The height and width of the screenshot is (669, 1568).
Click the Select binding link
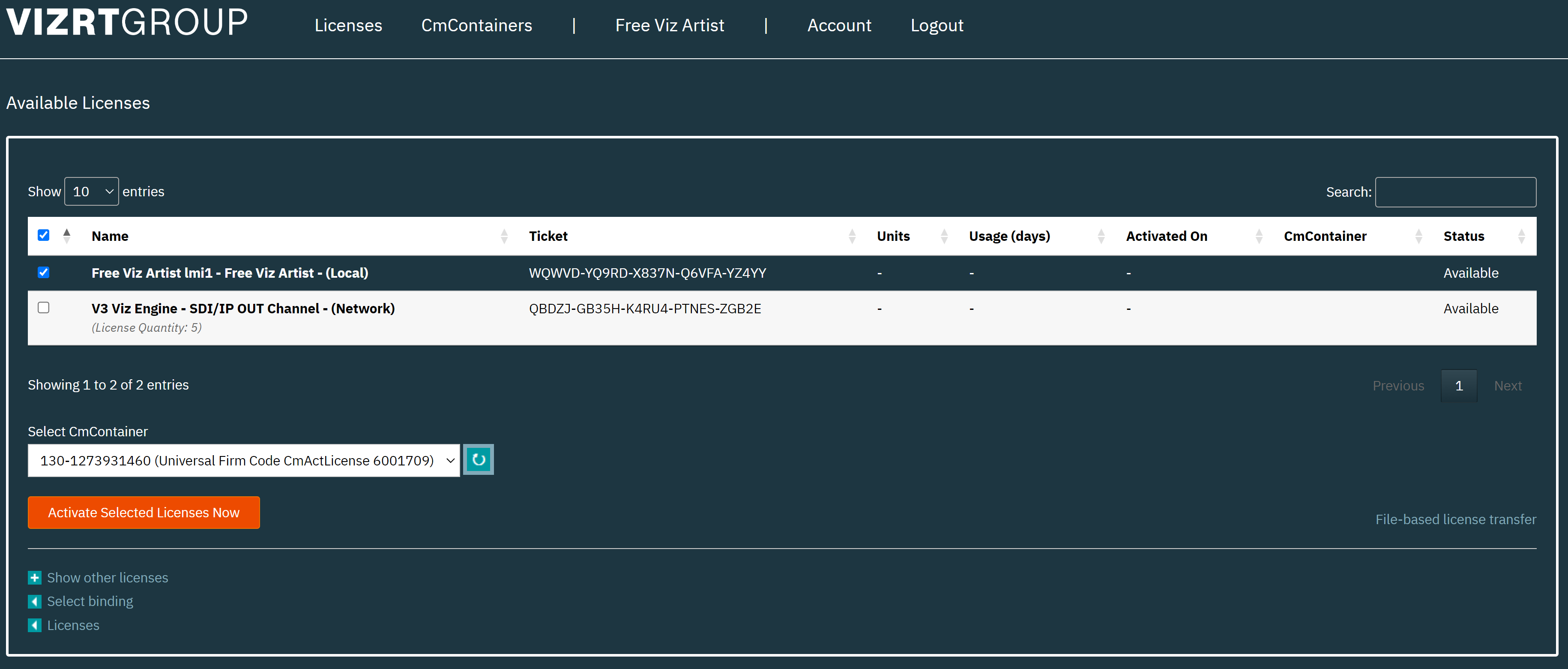[x=90, y=601]
